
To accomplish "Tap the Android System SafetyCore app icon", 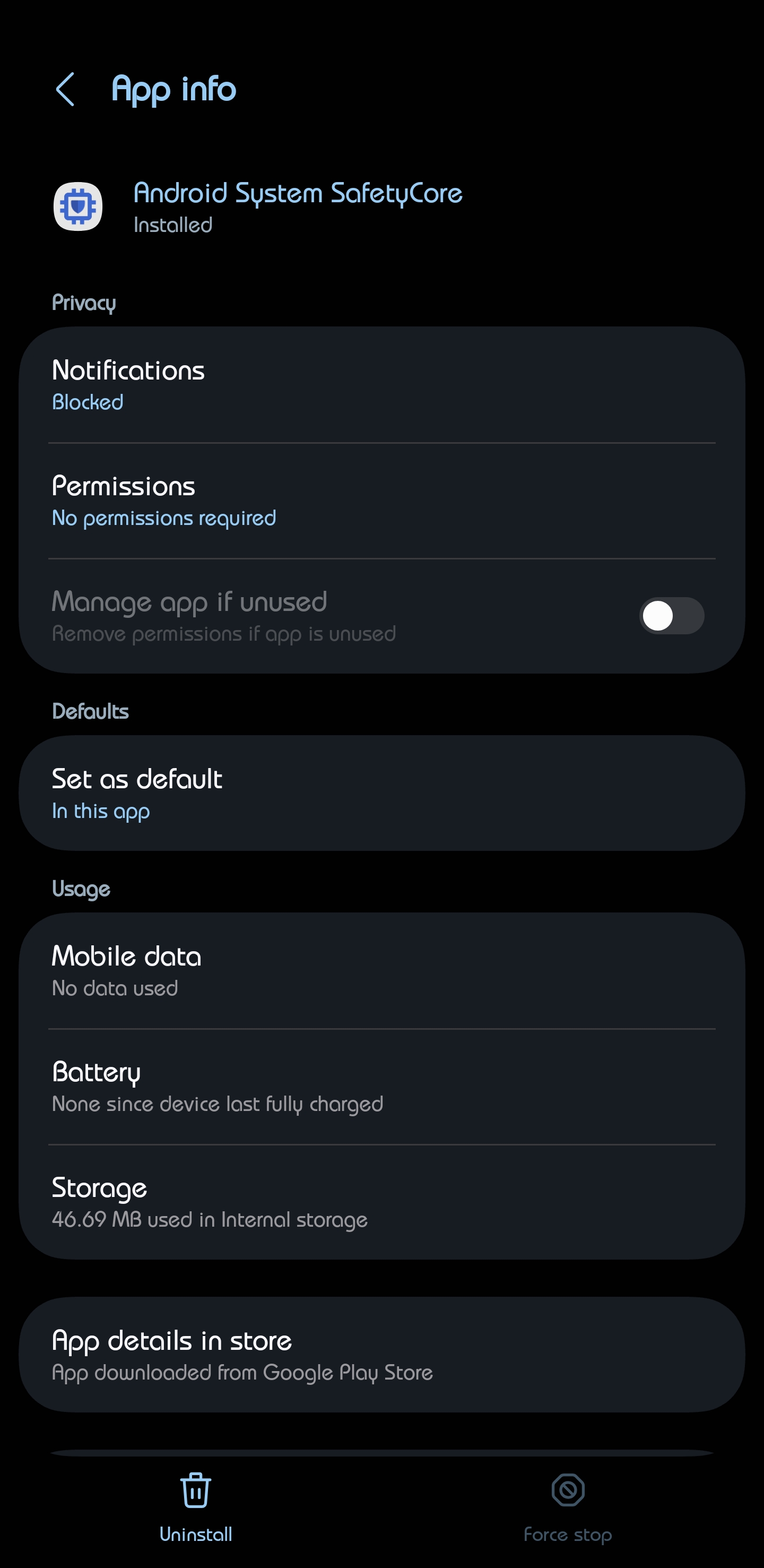I will tap(78, 206).
